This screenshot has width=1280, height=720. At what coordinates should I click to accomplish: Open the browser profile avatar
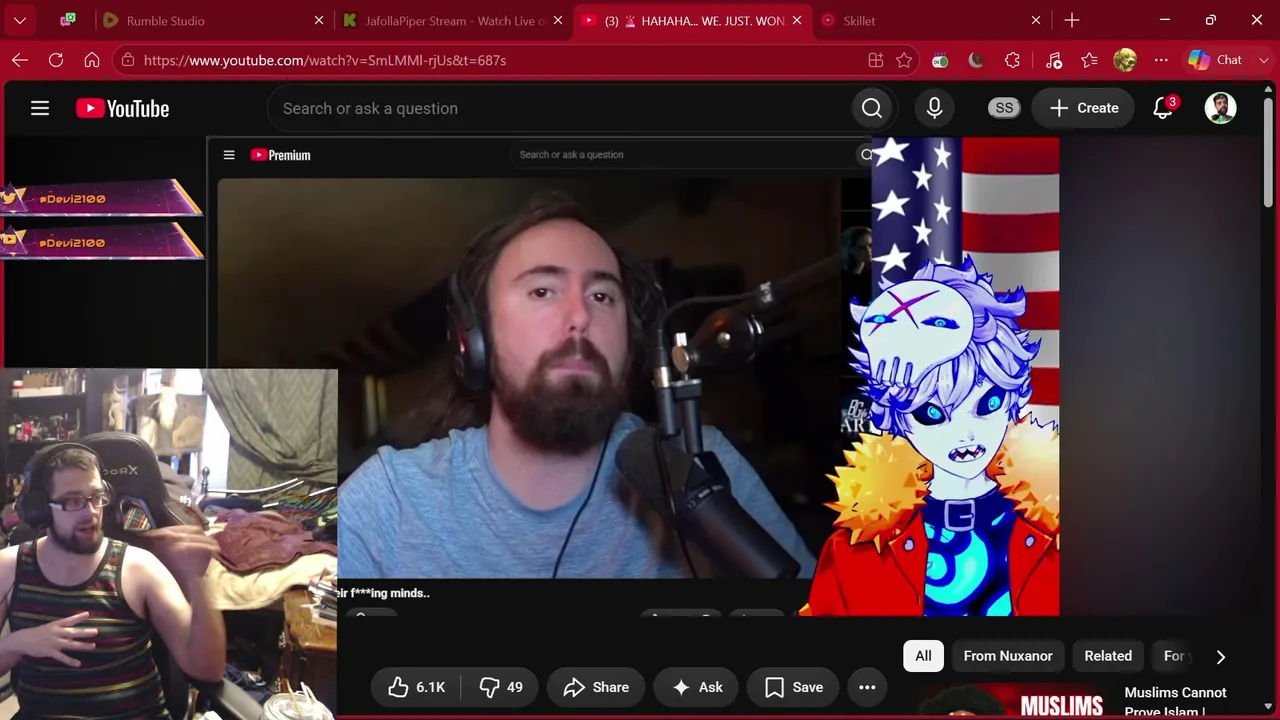(x=1125, y=60)
